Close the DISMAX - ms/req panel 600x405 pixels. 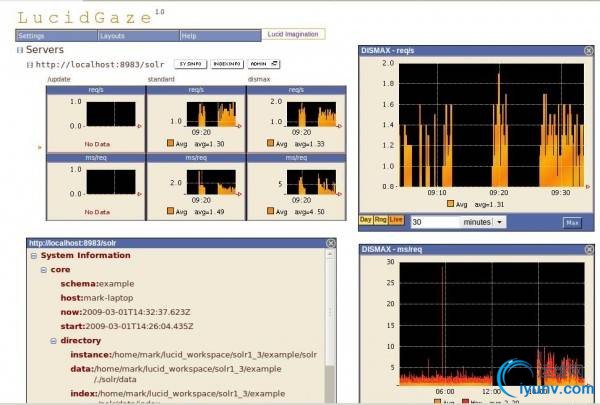point(589,250)
